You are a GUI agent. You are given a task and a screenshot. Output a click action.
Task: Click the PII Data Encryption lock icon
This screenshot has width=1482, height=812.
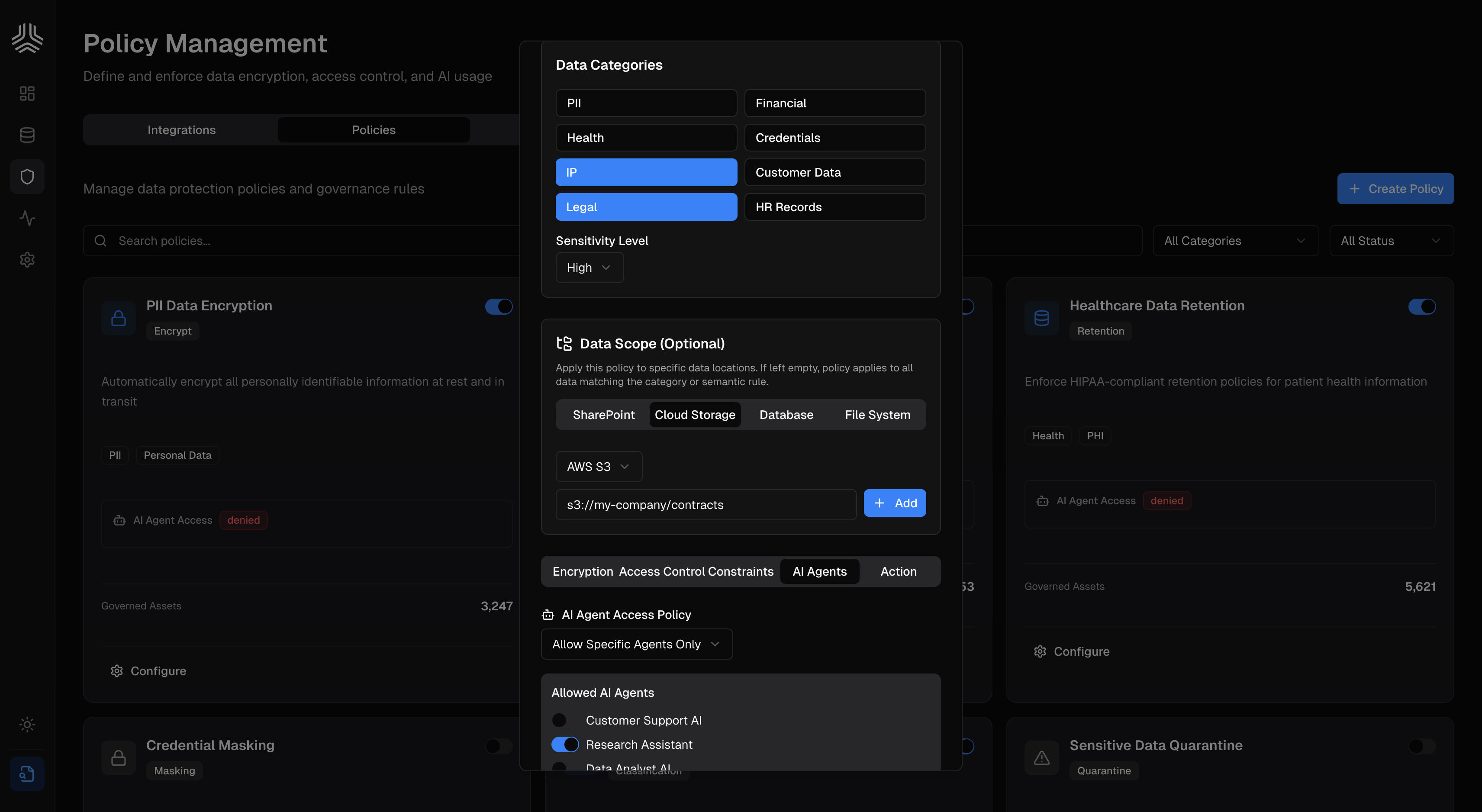coord(119,318)
